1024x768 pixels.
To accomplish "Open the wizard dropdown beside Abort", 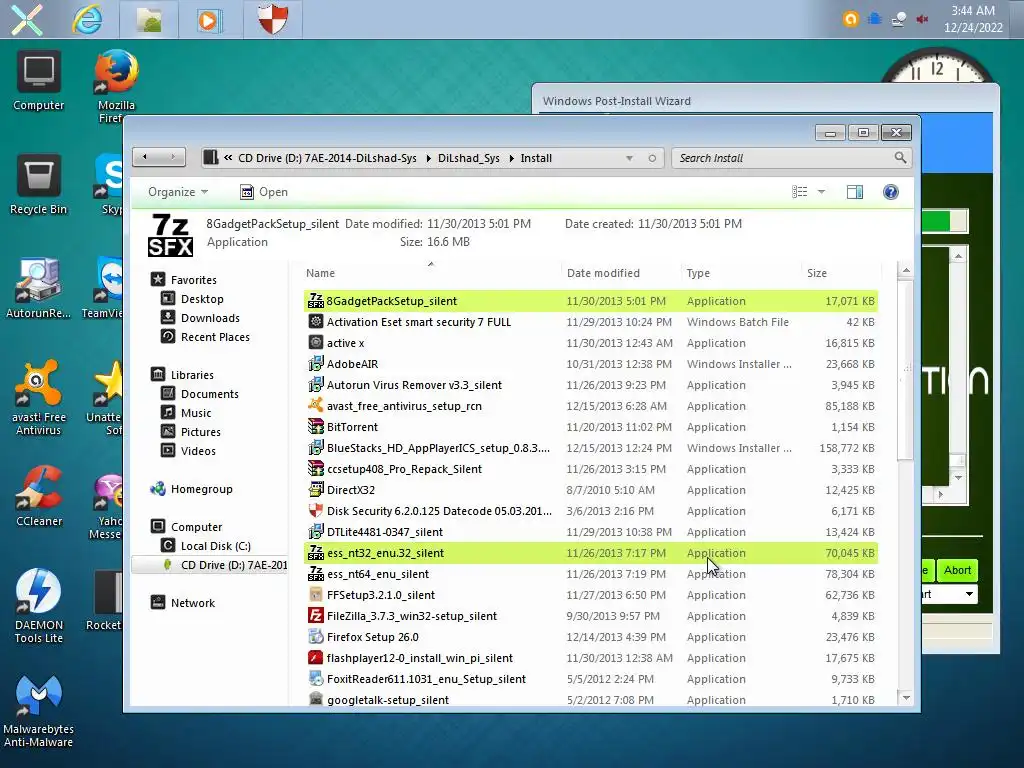I will tap(969, 594).
